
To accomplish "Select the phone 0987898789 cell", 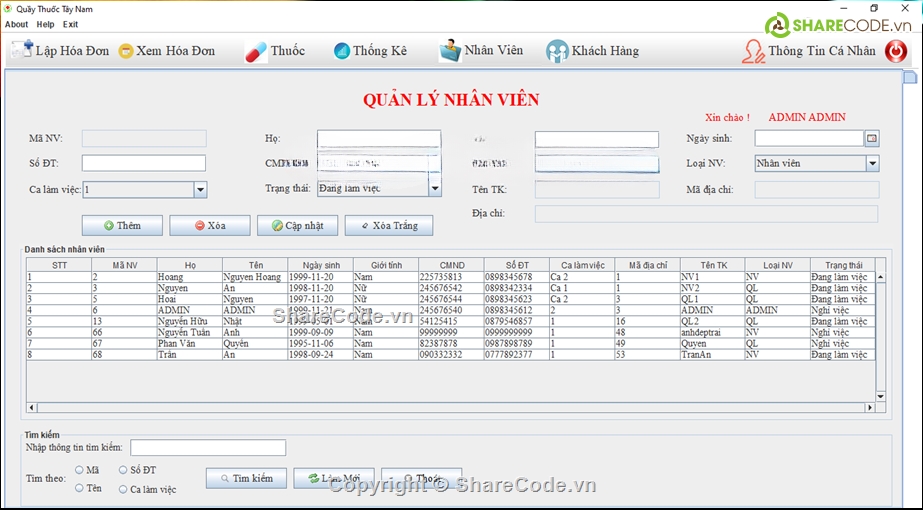I will (516, 343).
